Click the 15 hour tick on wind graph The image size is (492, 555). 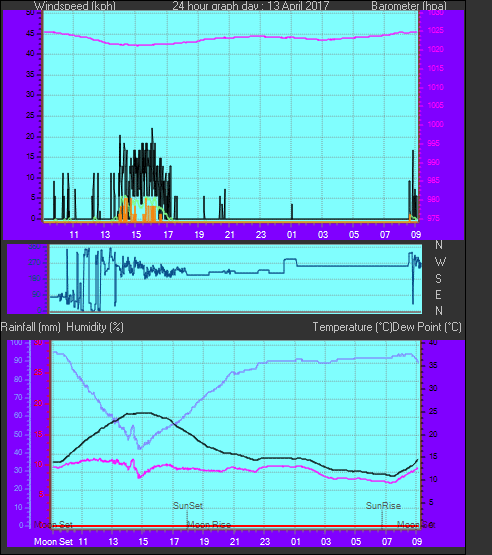coord(136,235)
